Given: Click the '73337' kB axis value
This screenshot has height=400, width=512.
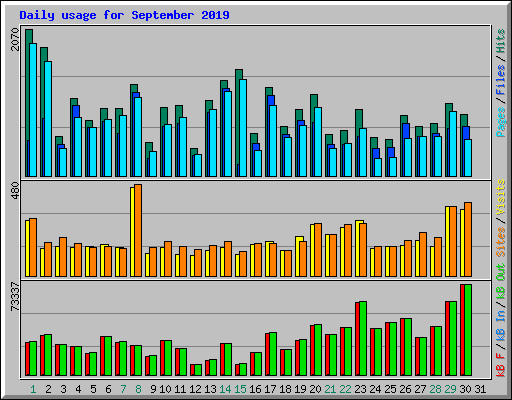Looking at the screenshot, I should [15, 297].
